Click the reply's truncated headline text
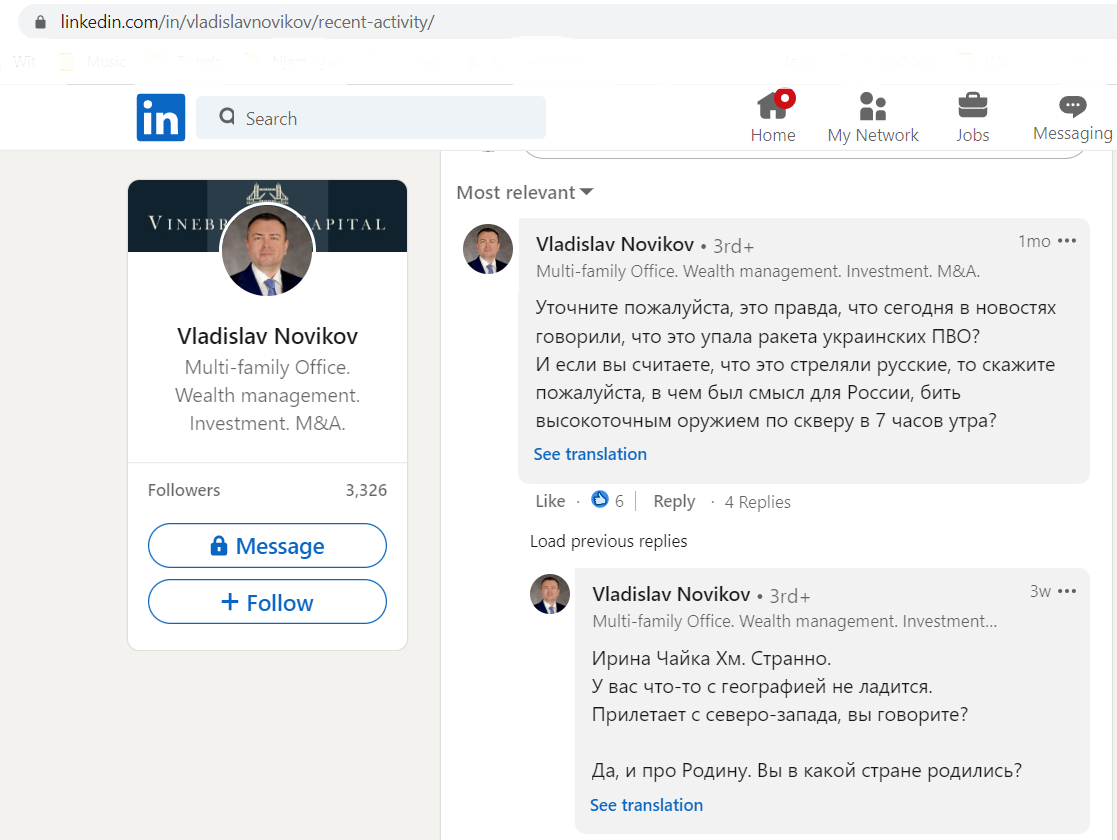The width and height of the screenshot is (1117, 840). point(794,621)
